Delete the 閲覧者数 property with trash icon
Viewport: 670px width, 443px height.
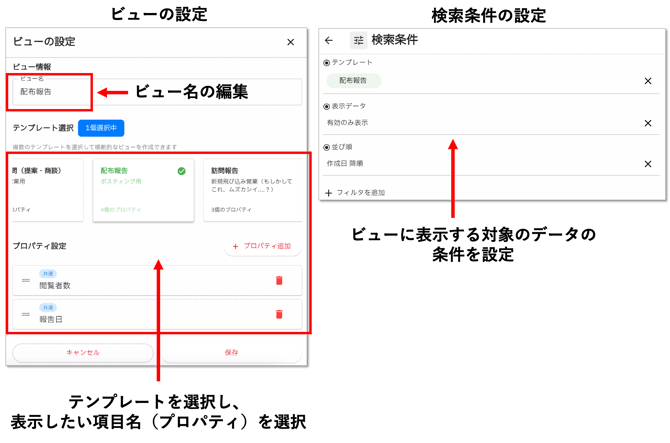click(279, 280)
